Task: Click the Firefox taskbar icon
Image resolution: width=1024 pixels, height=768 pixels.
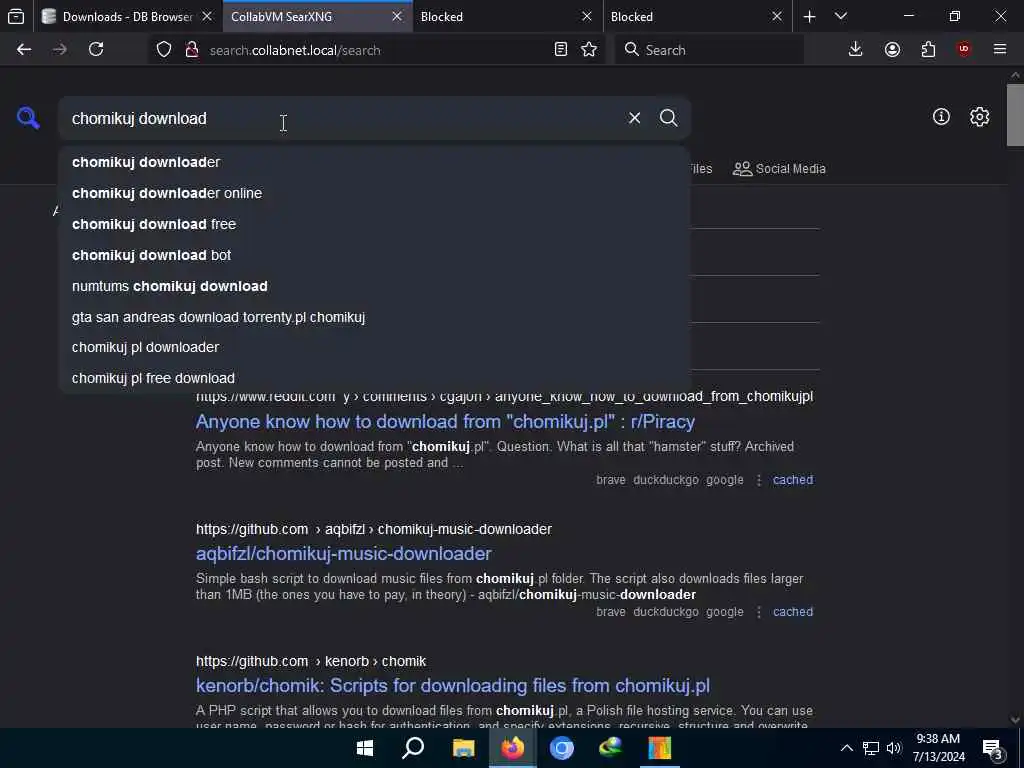Action: tap(513, 748)
